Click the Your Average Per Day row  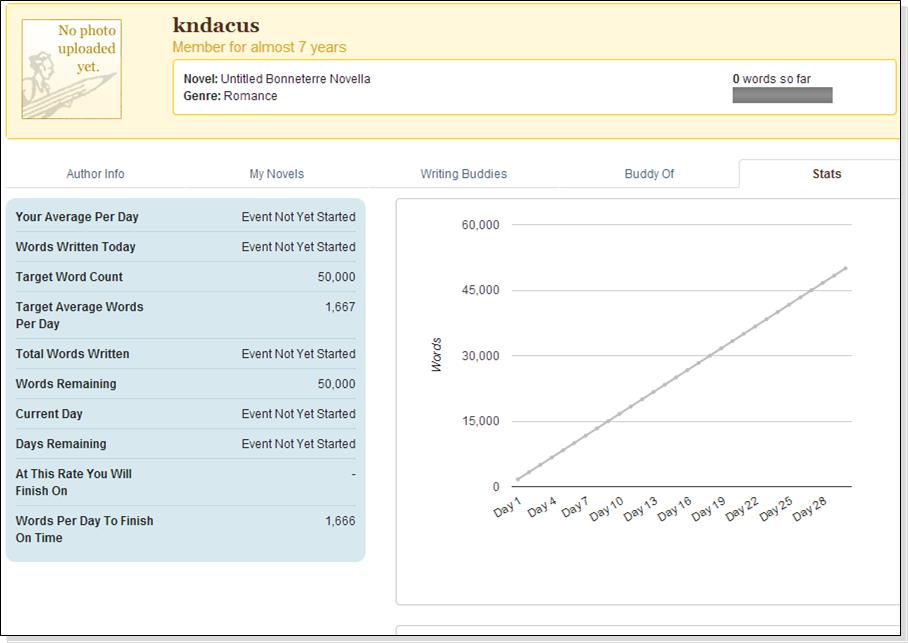[x=185, y=217]
